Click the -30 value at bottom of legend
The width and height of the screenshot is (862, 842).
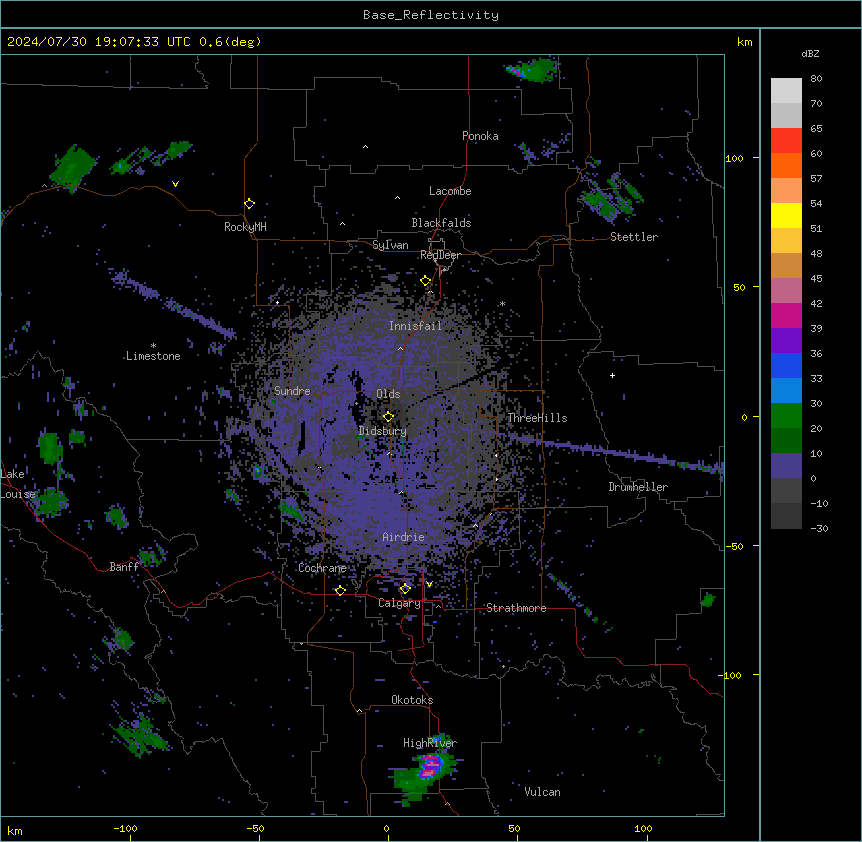(819, 528)
